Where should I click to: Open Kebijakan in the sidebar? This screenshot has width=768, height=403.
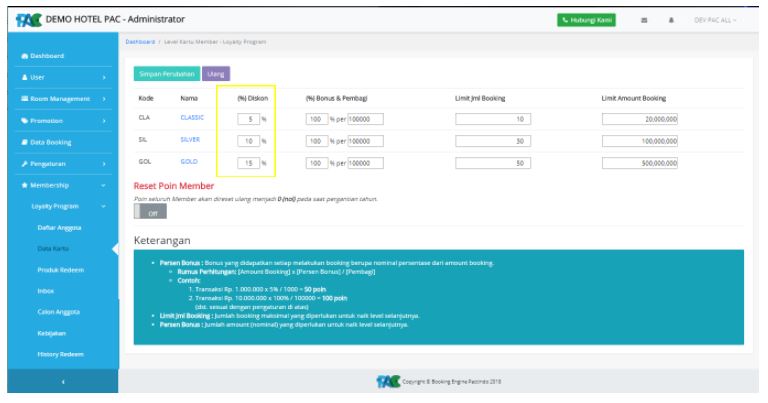pyautogui.click(x=51, y=333)
